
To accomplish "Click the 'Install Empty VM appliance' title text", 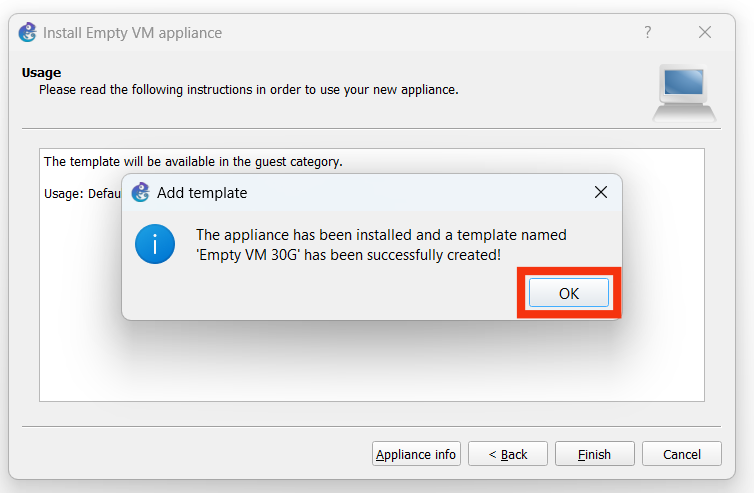I will point(133,33).
